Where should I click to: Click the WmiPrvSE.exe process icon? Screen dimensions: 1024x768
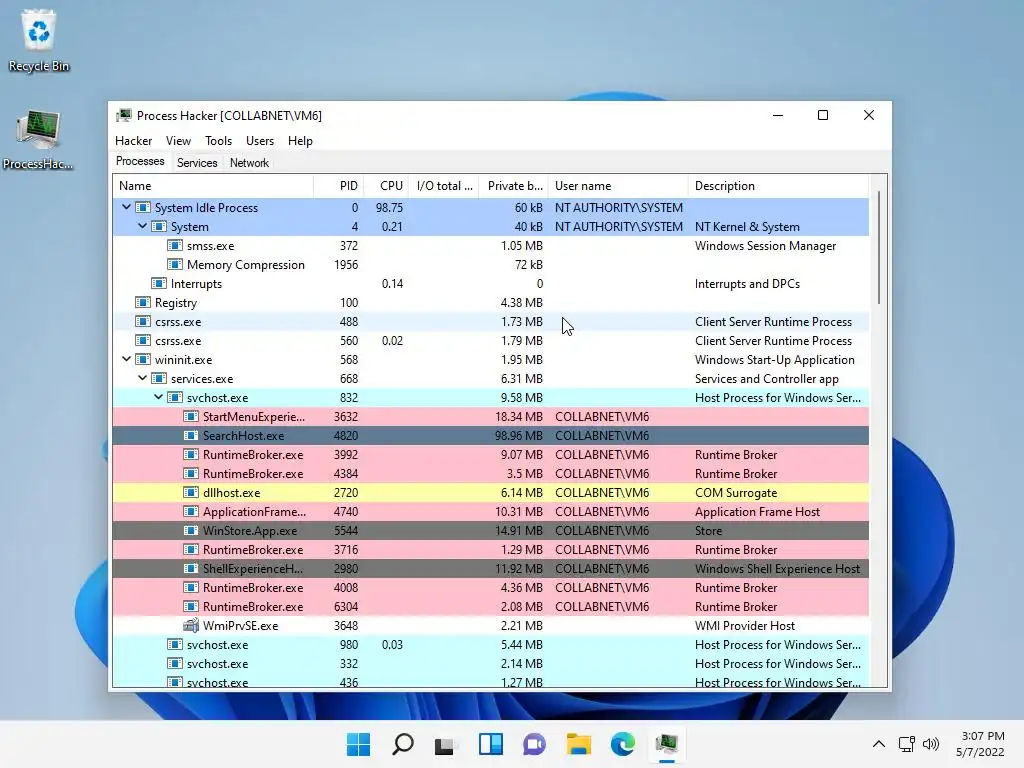pos(191,625)
